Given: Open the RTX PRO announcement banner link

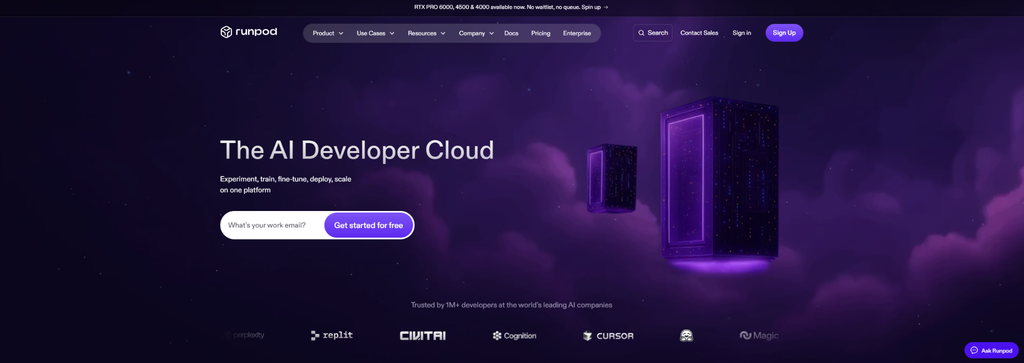Looking at the screenshot, I should (511, 7).
